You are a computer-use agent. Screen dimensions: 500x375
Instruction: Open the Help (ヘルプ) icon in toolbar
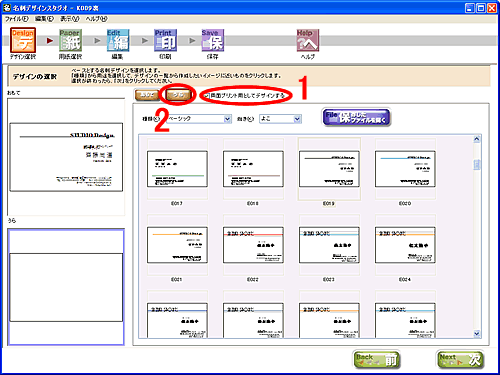click(x=308, y=40)
